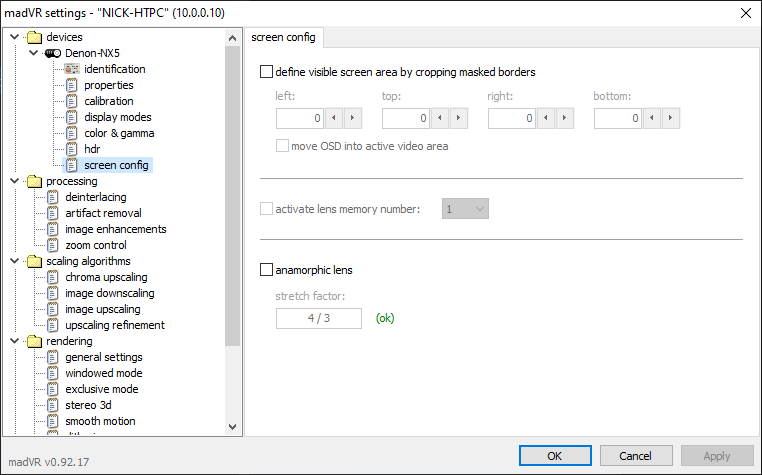The height and width of the screenshot is (475, 762).
Task: Collapse the processing tree node
Action: tap(14, 181)
